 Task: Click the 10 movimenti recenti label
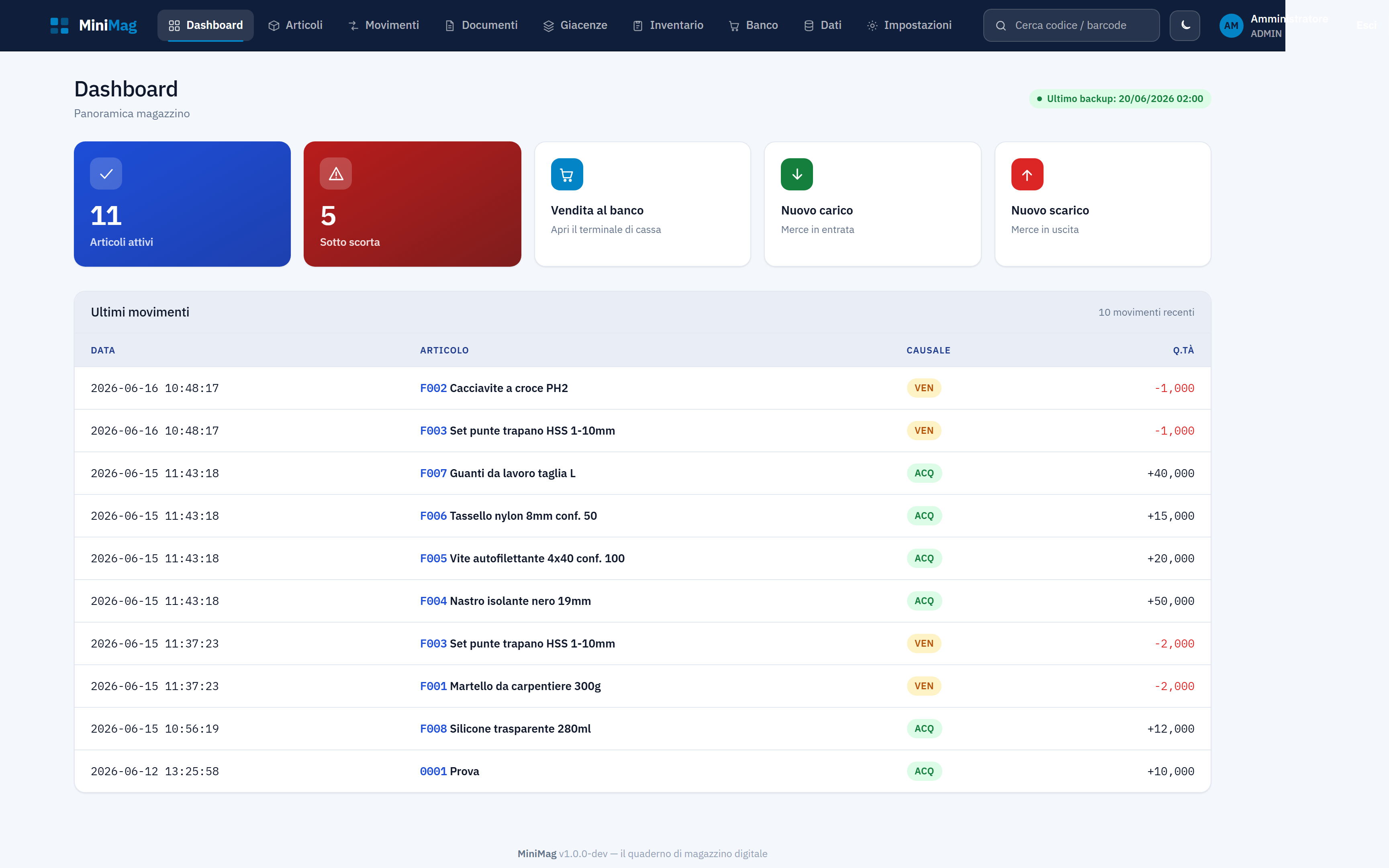coord(1146,312)
